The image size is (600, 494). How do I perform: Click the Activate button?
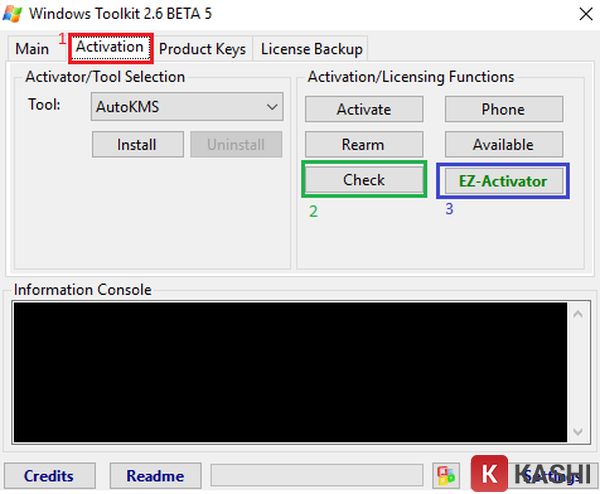click(x=364, y=109)
